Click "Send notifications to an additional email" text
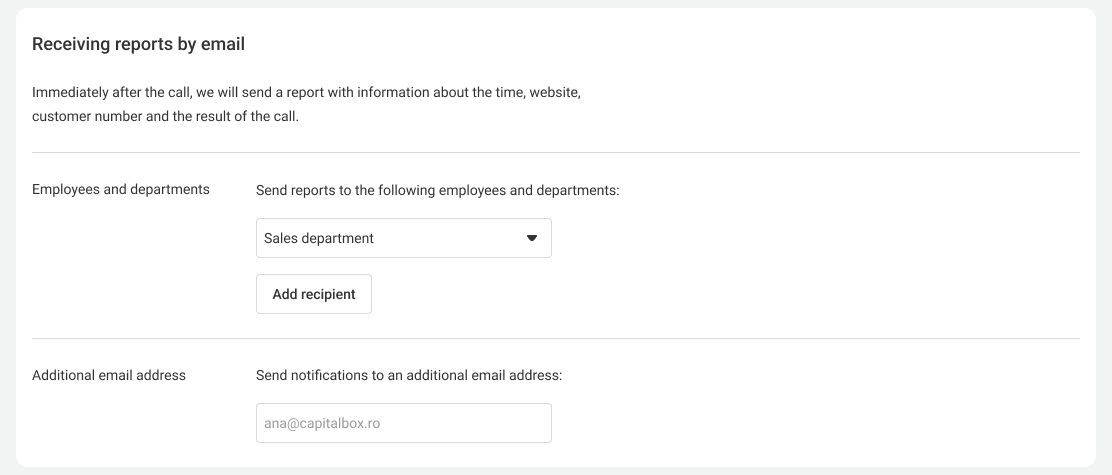The image size is (1112, 475). tap(409, 375)
